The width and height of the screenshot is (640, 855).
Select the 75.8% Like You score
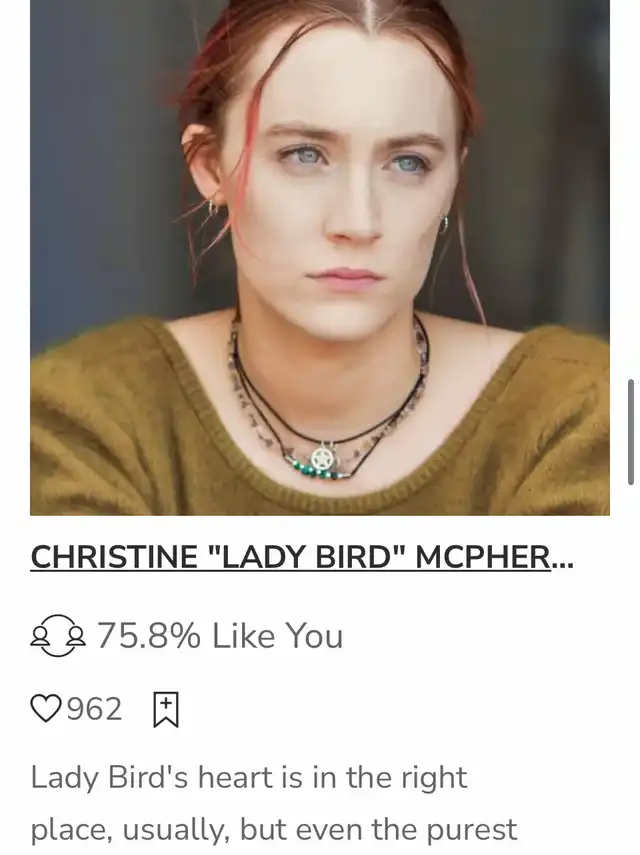pos(220,636)
